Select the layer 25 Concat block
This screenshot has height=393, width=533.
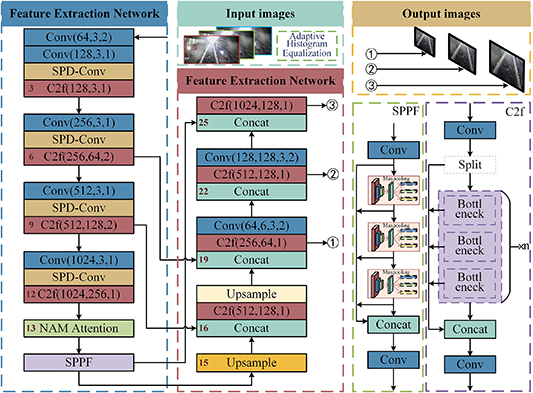pos(252,122)
